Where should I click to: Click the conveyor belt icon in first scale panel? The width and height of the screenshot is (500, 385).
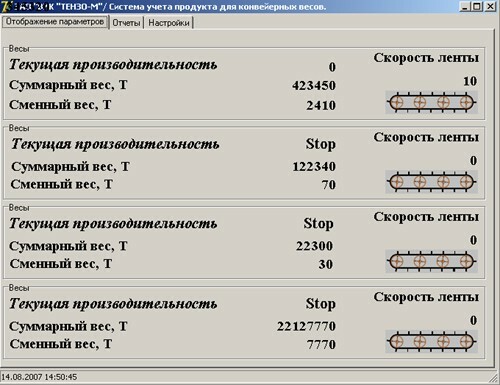[x=431, y=102]
